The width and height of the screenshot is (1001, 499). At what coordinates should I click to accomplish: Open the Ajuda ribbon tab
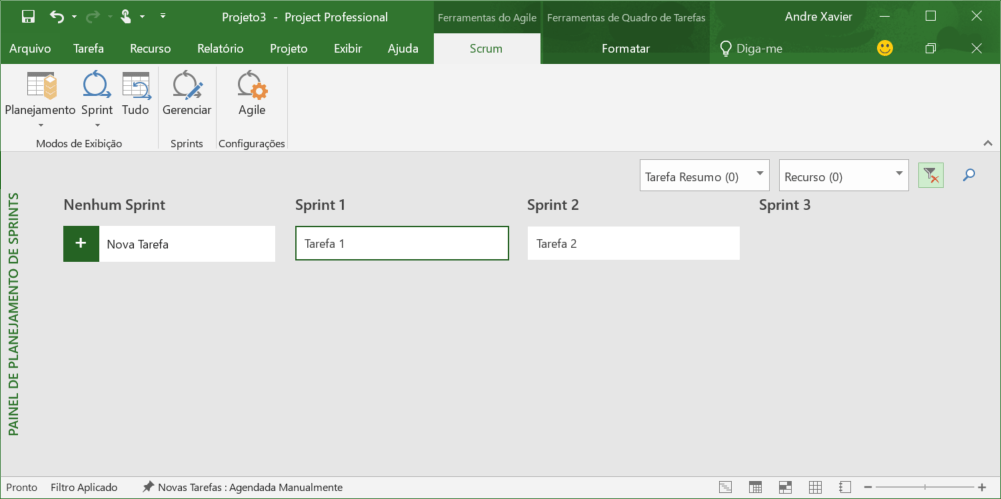[x=403, y=48]
